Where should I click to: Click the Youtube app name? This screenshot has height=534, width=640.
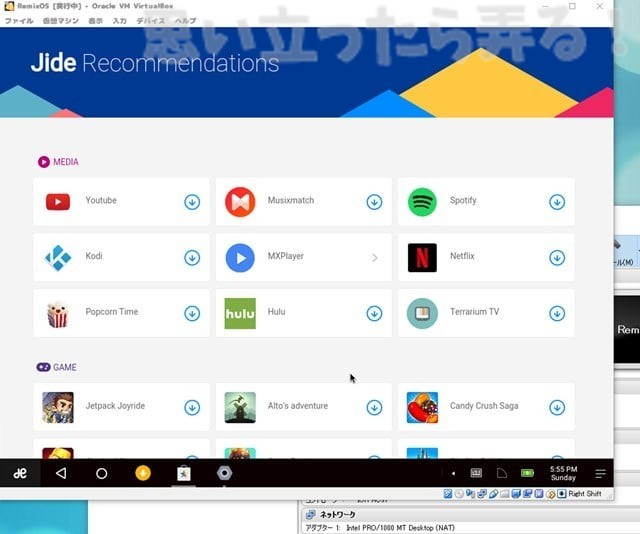coord(101,200)
